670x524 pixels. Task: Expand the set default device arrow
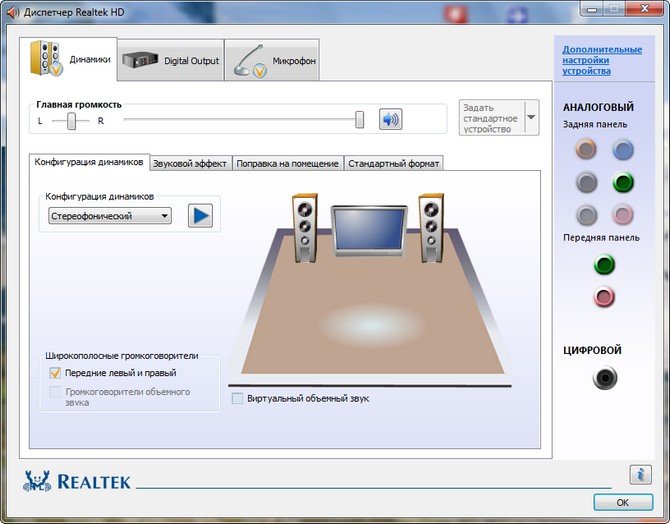click(531, 118)
